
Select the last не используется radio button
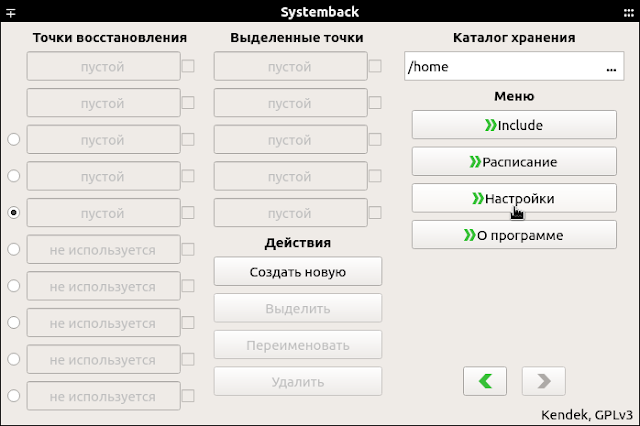coord(13,396)
